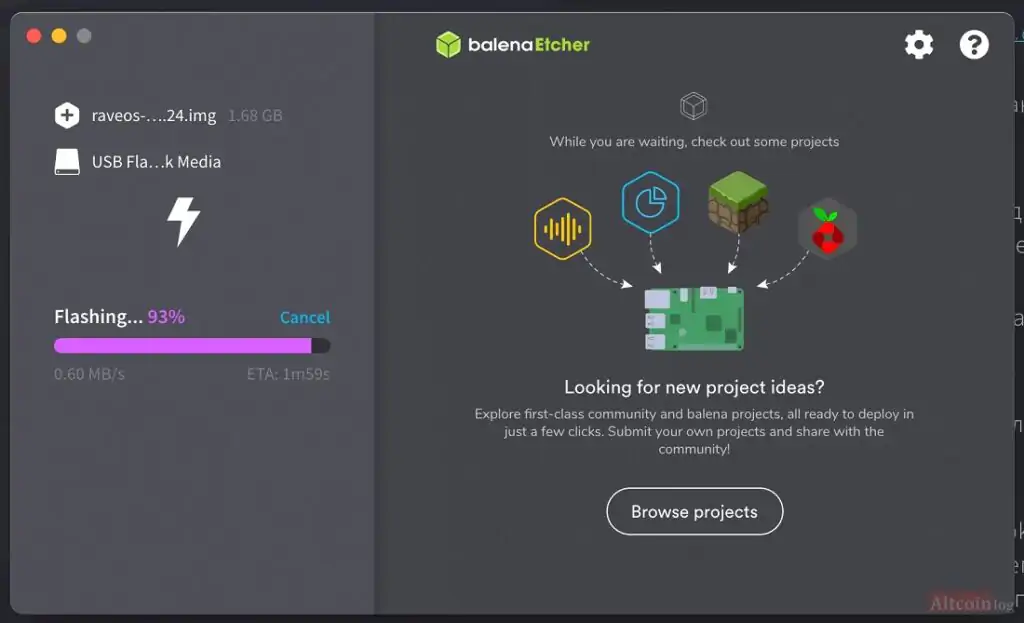
Task: Click the cube icon above the waiting message
Action: [x=693, y=105]
